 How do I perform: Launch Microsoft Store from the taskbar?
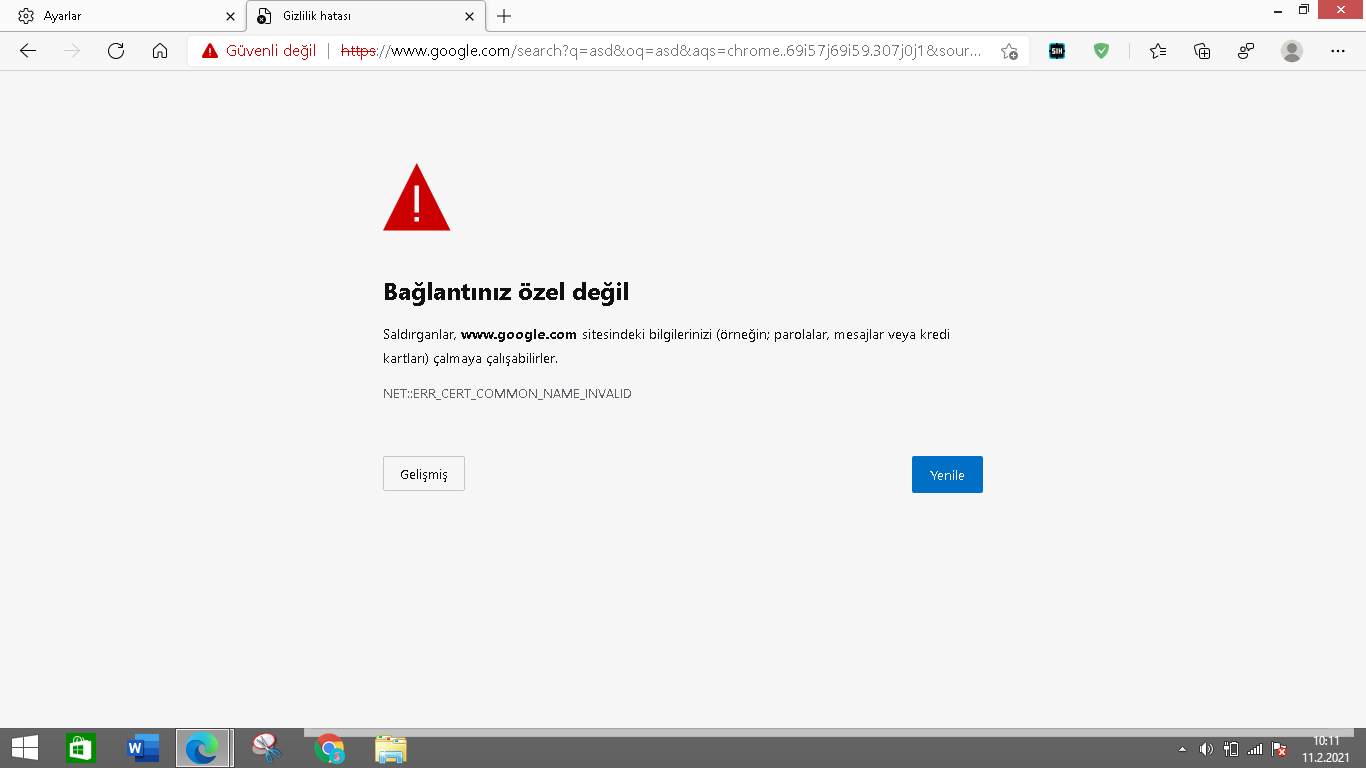click(80, 748)
